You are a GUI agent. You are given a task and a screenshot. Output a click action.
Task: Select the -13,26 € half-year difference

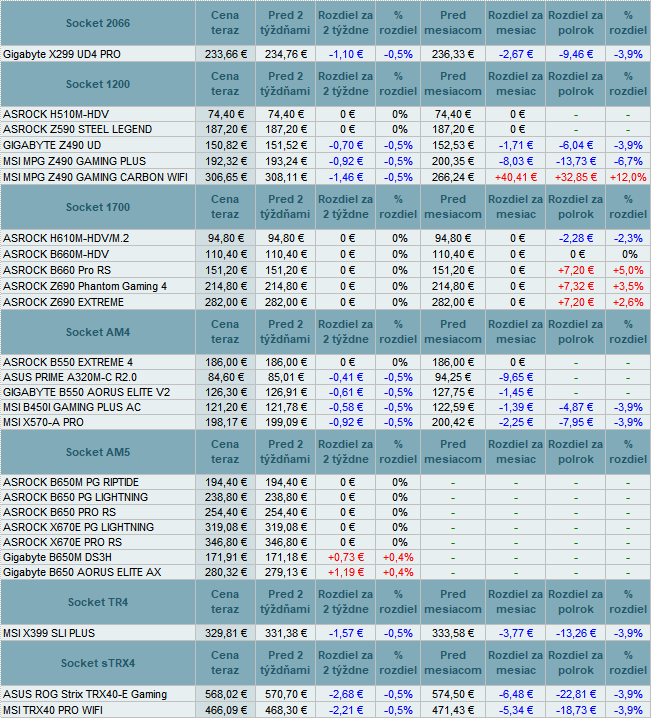click(575, 633)
